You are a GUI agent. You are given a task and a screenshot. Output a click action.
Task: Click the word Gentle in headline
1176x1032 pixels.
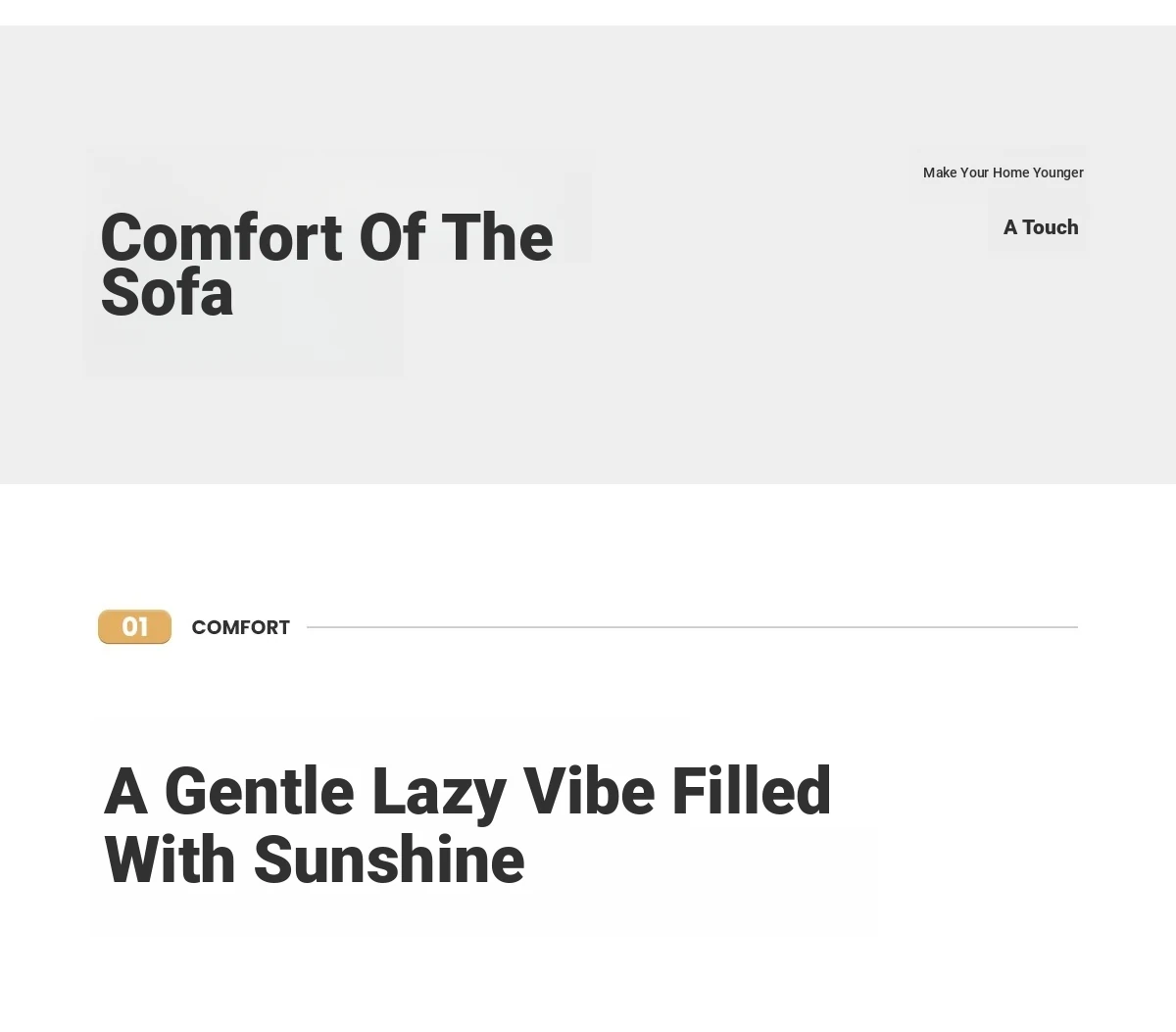click(x=259, y=792)
